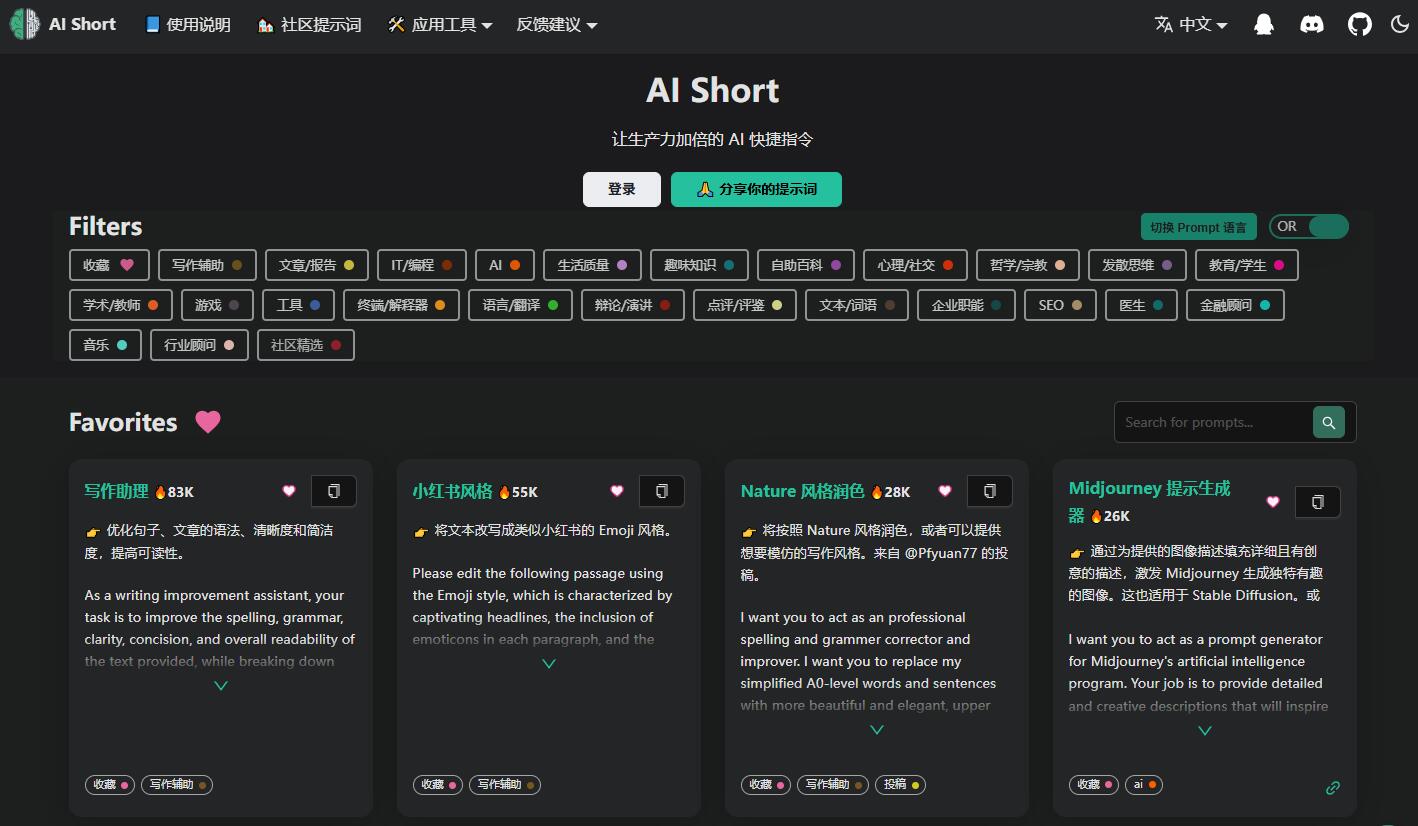
Task: Open the Discord icon link
Action: click(x=1312, y=24)
